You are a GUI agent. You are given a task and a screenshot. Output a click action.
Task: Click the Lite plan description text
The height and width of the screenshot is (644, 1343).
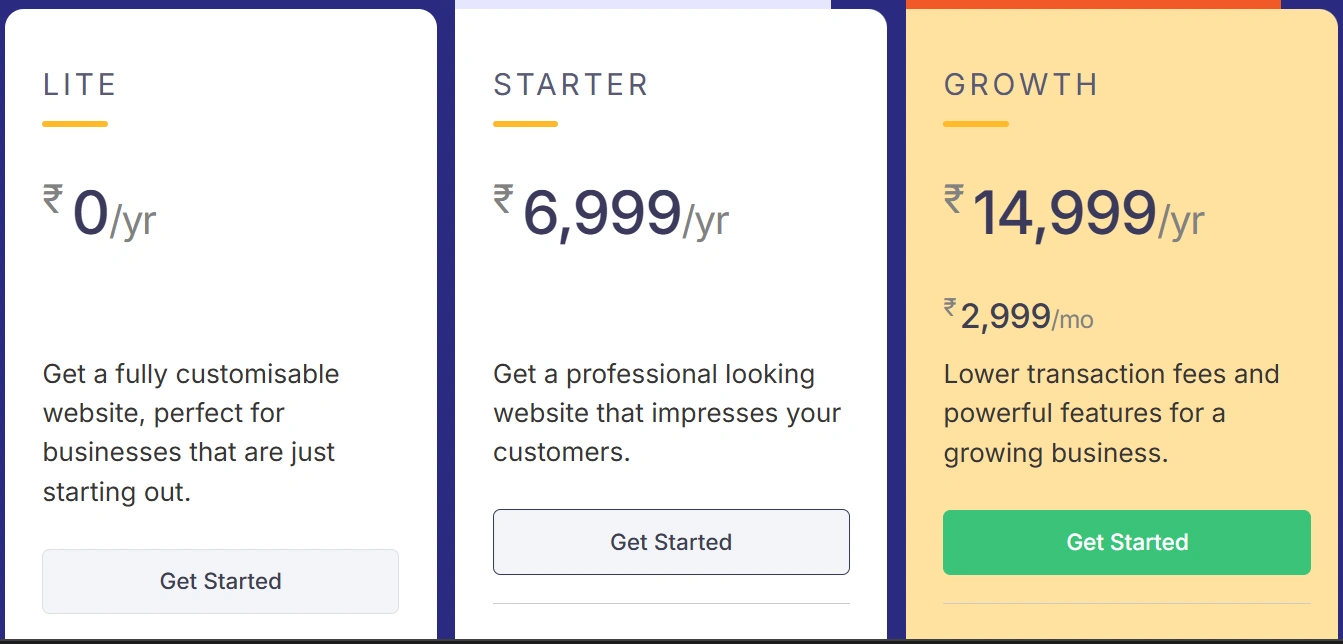[x=191, y=433]
